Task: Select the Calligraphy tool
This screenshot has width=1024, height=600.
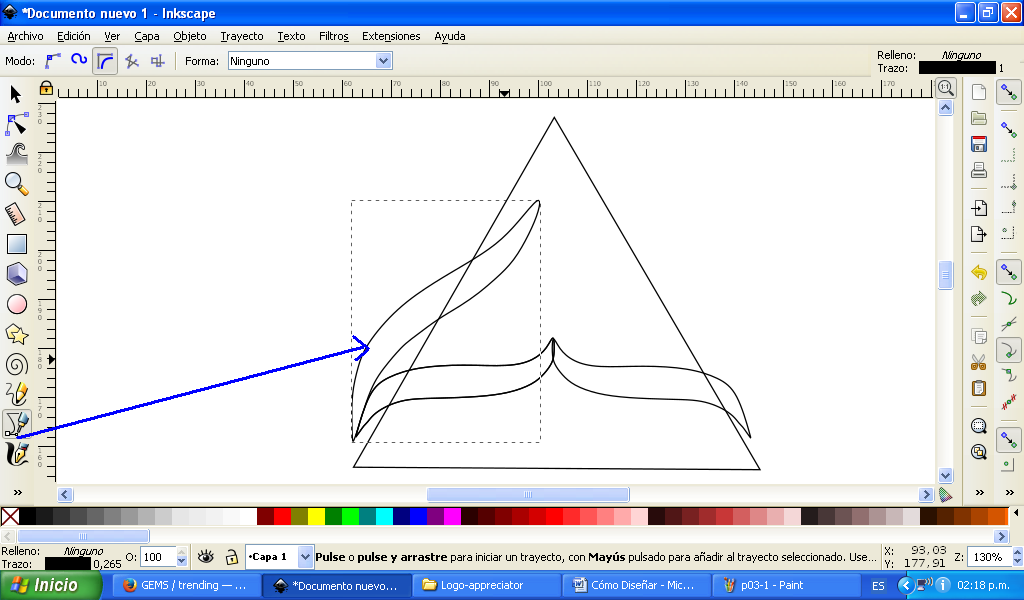Action: tap(16, 454)
